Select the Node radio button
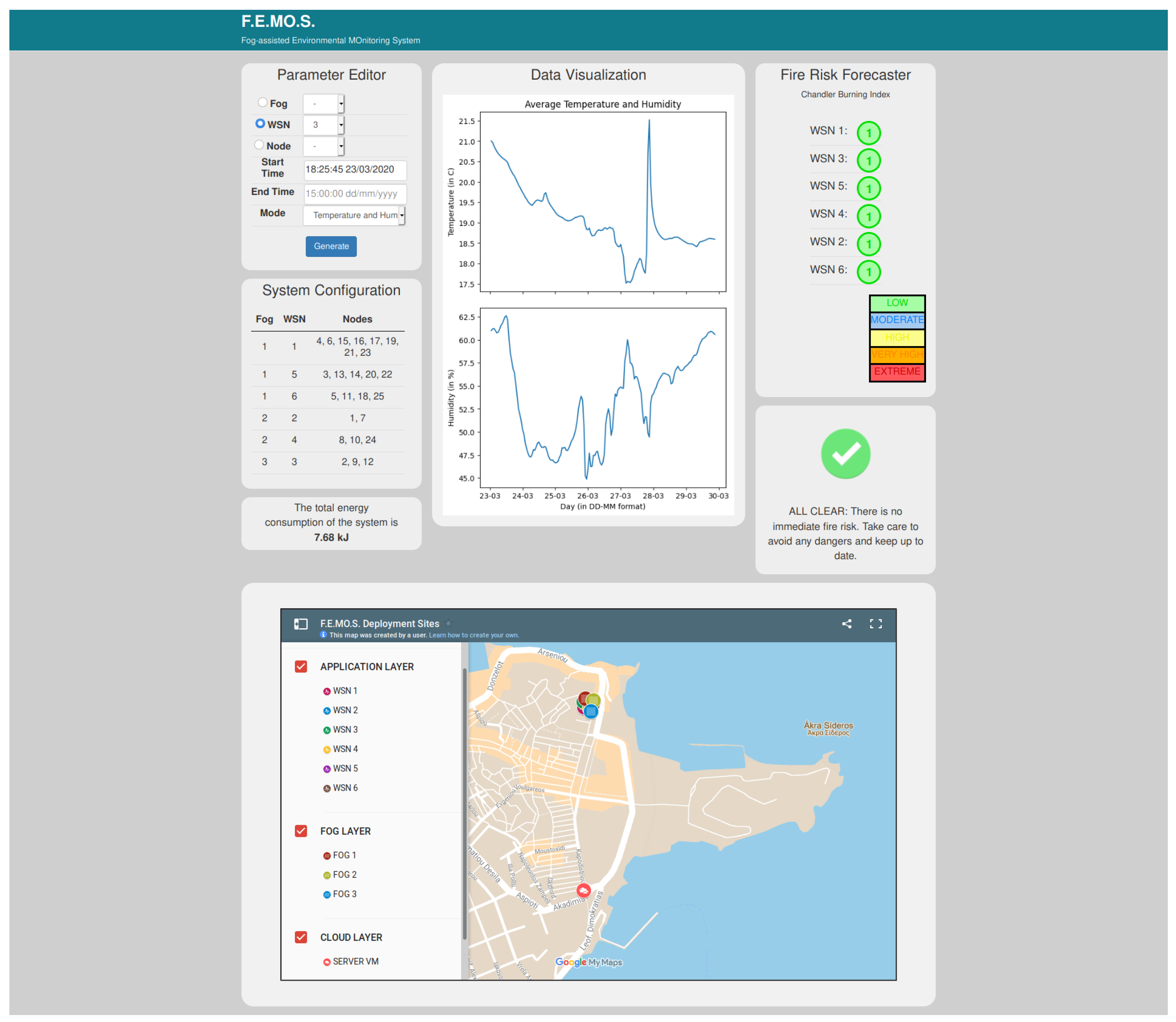This screenshot has width=1176, height=1022. [x=259, y=145]
